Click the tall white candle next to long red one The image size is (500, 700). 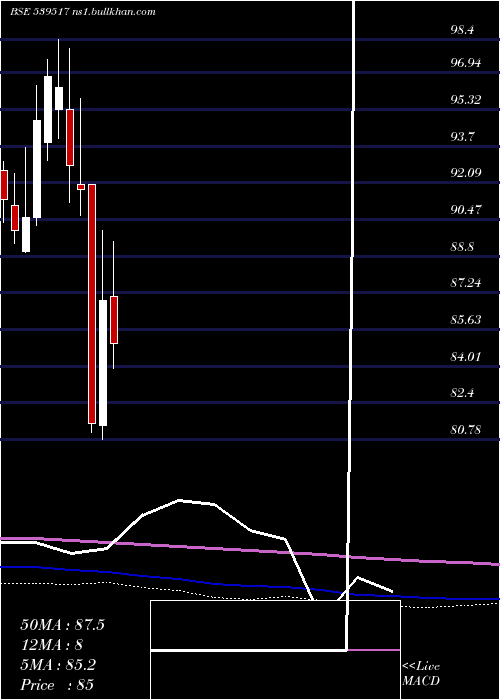(x=103, y=362)
